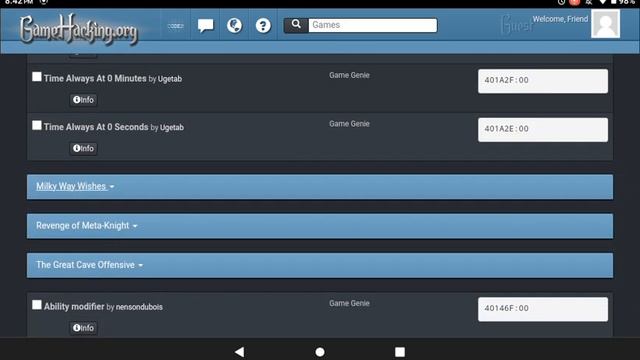Open the Codes menu icon
The height and width of the screenshot is (360, 640).
(x=176, y=26)
